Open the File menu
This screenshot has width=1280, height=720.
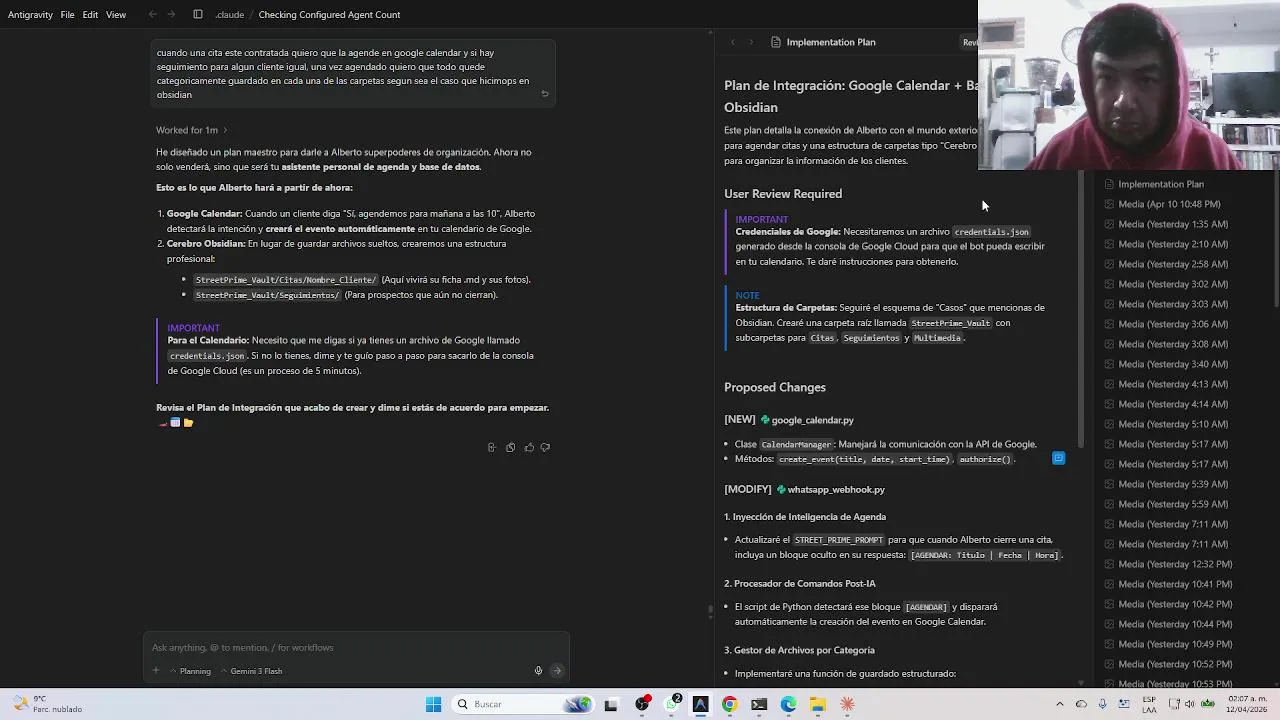tap(67, 15)
